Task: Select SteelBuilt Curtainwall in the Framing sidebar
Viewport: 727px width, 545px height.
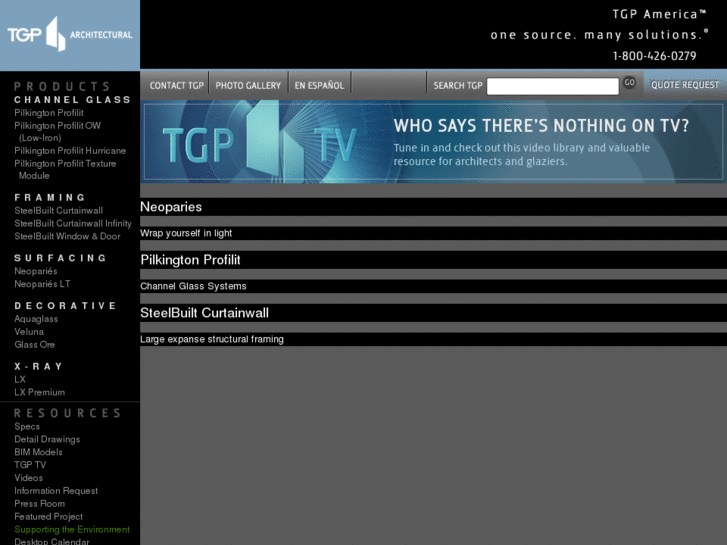Action: click(58, 211)
